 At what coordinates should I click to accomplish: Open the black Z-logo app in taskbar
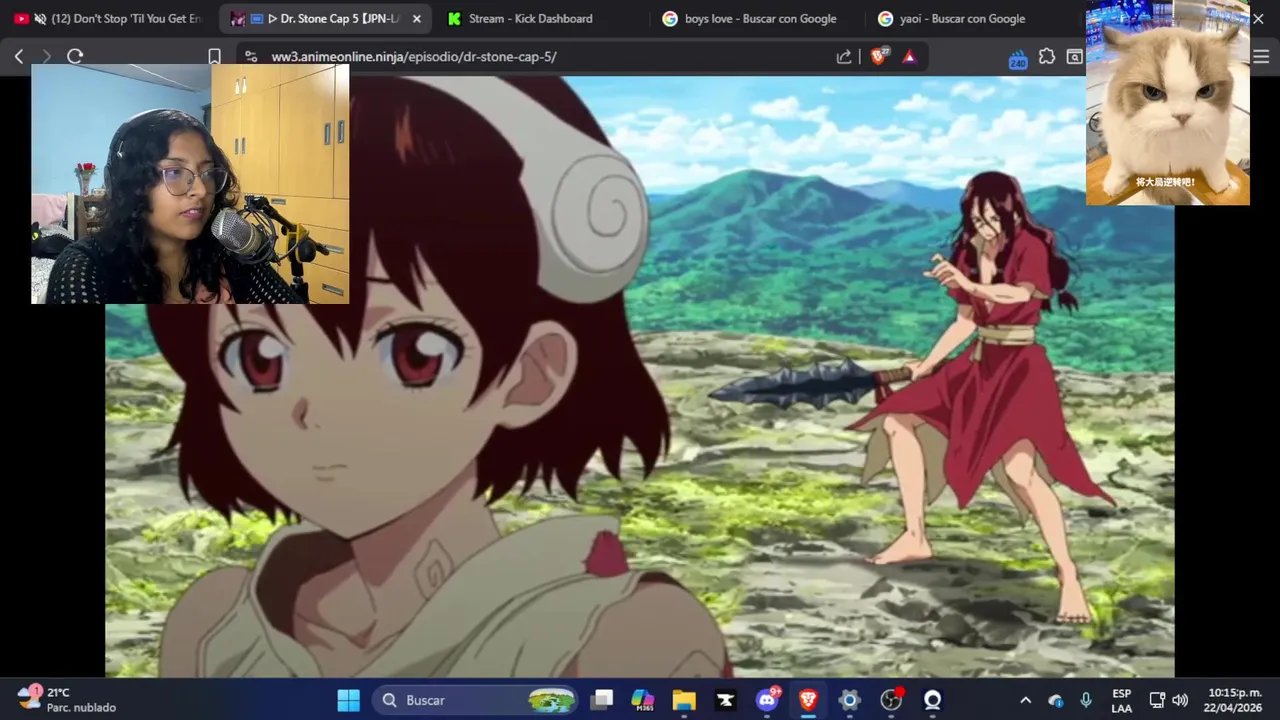click(x=725, y=700)
